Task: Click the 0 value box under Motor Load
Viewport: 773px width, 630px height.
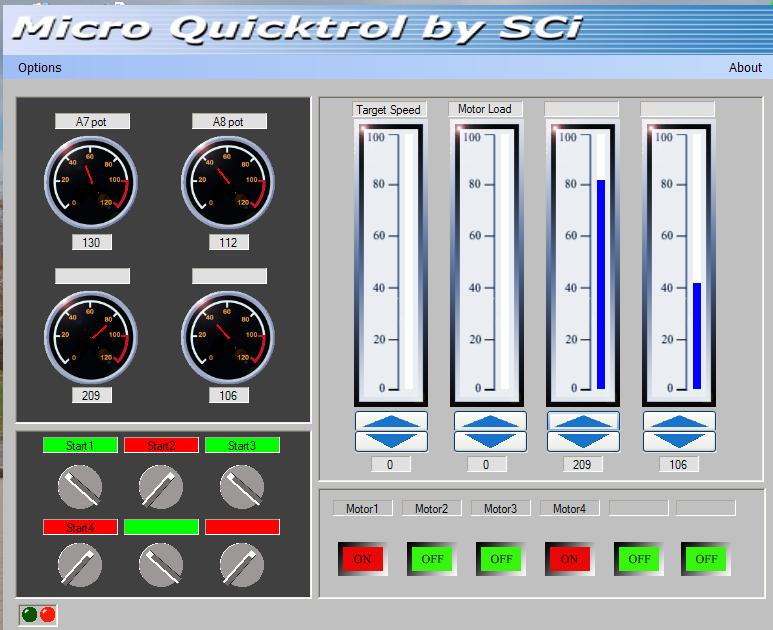Action: 487,464
